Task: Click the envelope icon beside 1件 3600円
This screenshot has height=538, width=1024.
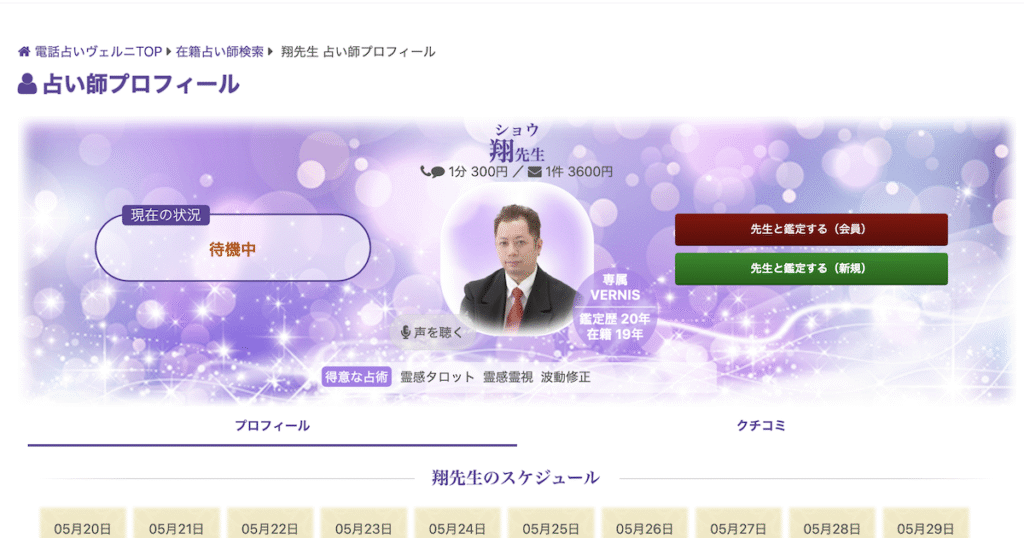Action: click(x=534, y=172)
